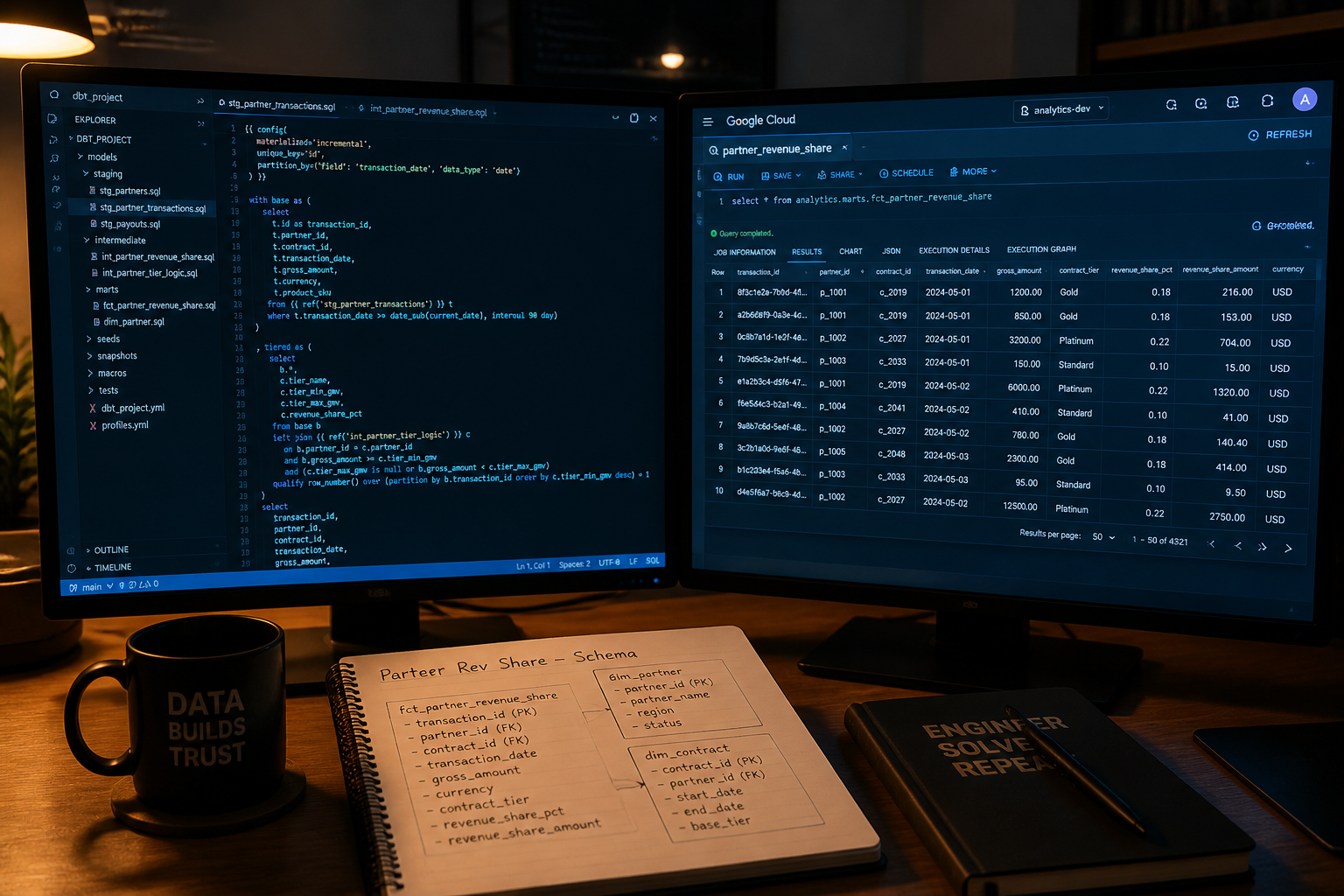Screen dimensions: 1344x896
Task: Click the Spaces: 2 indentation setting
Action: [574, 564]
